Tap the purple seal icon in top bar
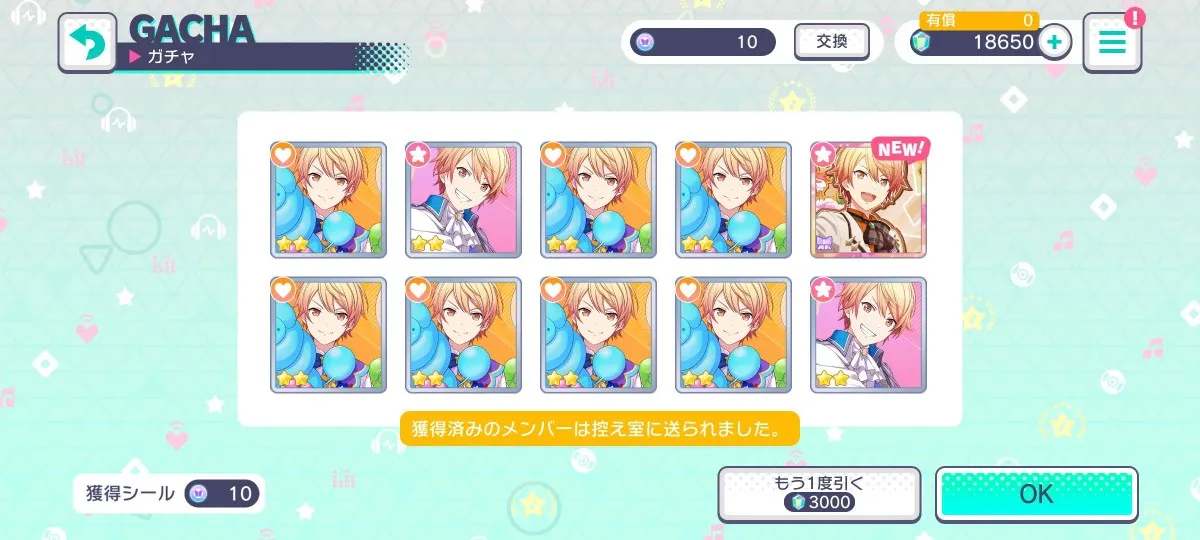The image size is (1200, 540). [644, 42]
